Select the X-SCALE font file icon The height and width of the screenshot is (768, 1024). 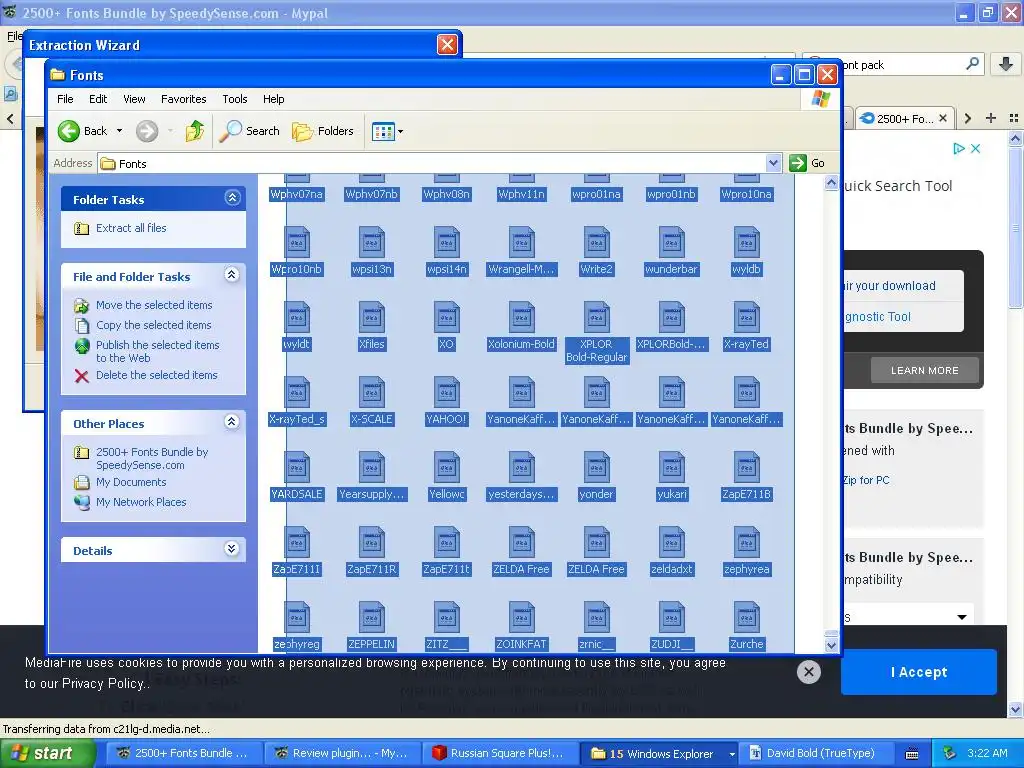372,393
